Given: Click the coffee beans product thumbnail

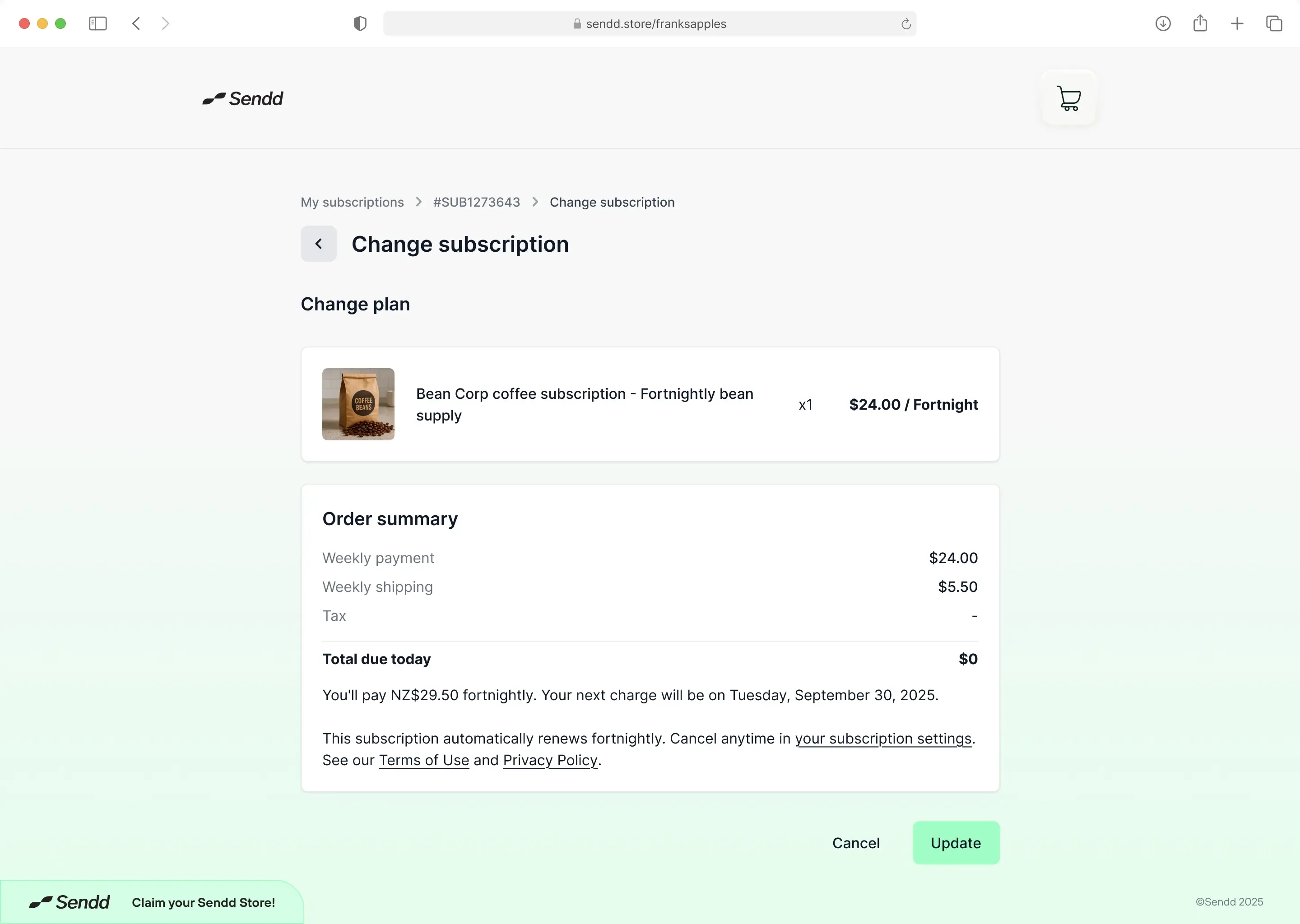Looking at the screenshot, I should tap(358, 404).
